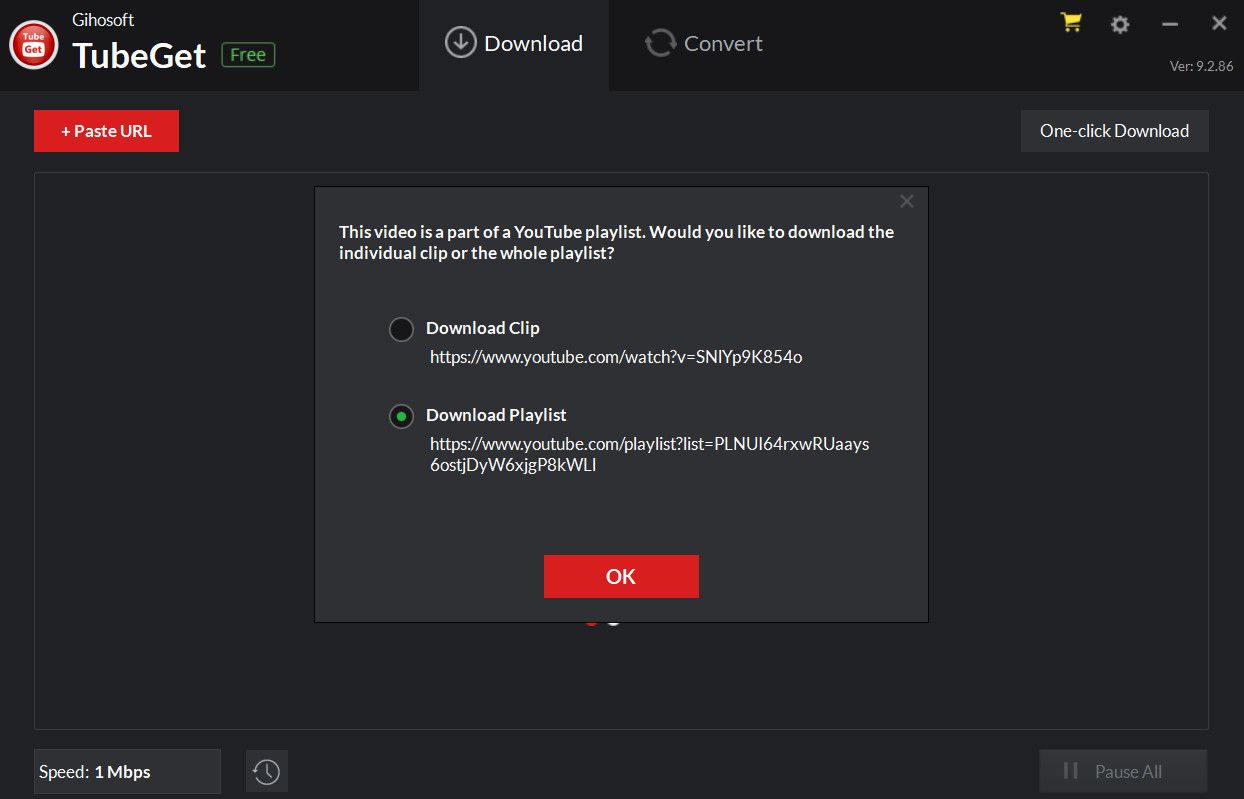Select the Download Clip radio button
The height and width of the screenshot is (799, 1244).
pos(401,329)
